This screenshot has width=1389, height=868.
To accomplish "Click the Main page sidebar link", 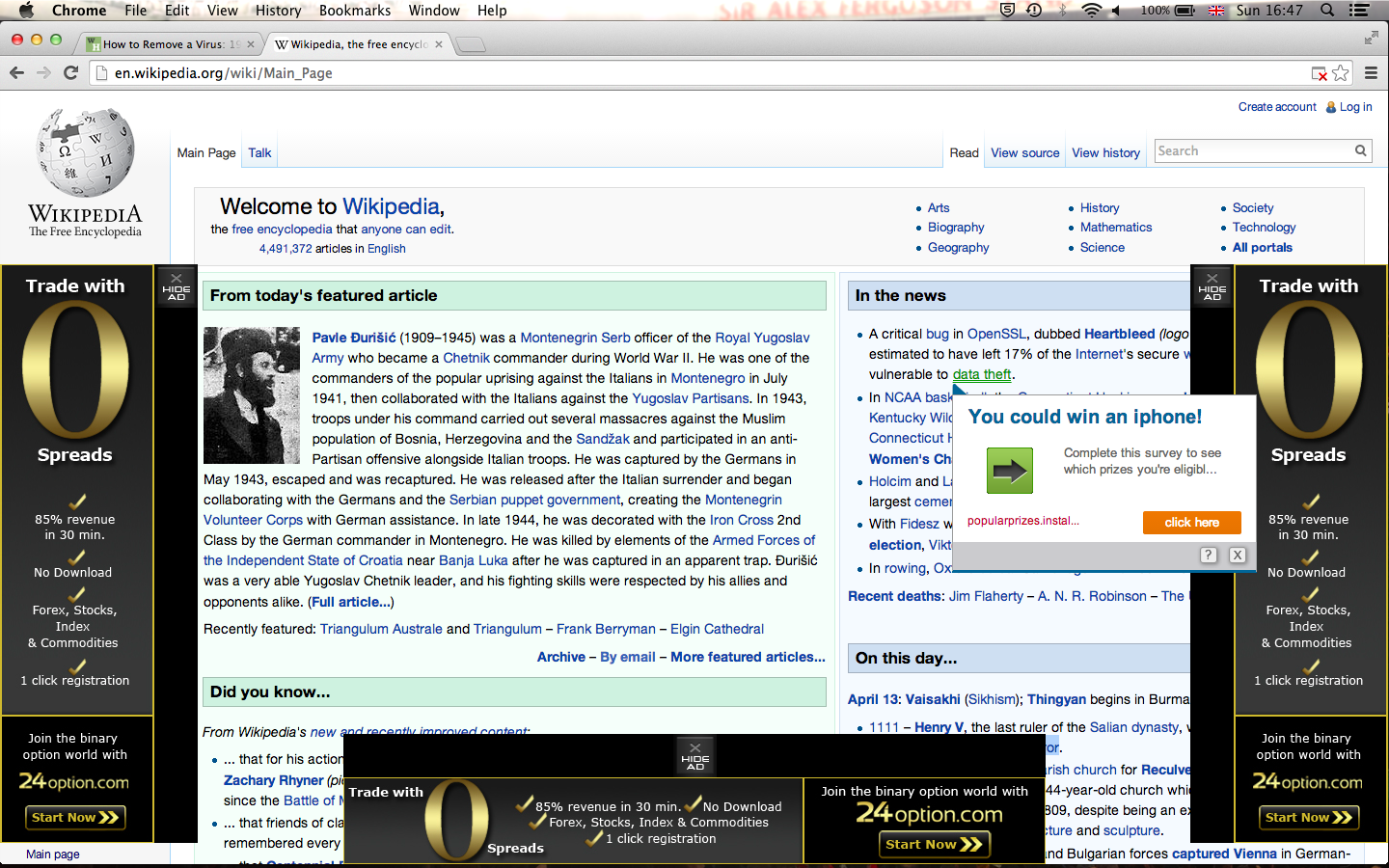I will click(x=53, y=854).
